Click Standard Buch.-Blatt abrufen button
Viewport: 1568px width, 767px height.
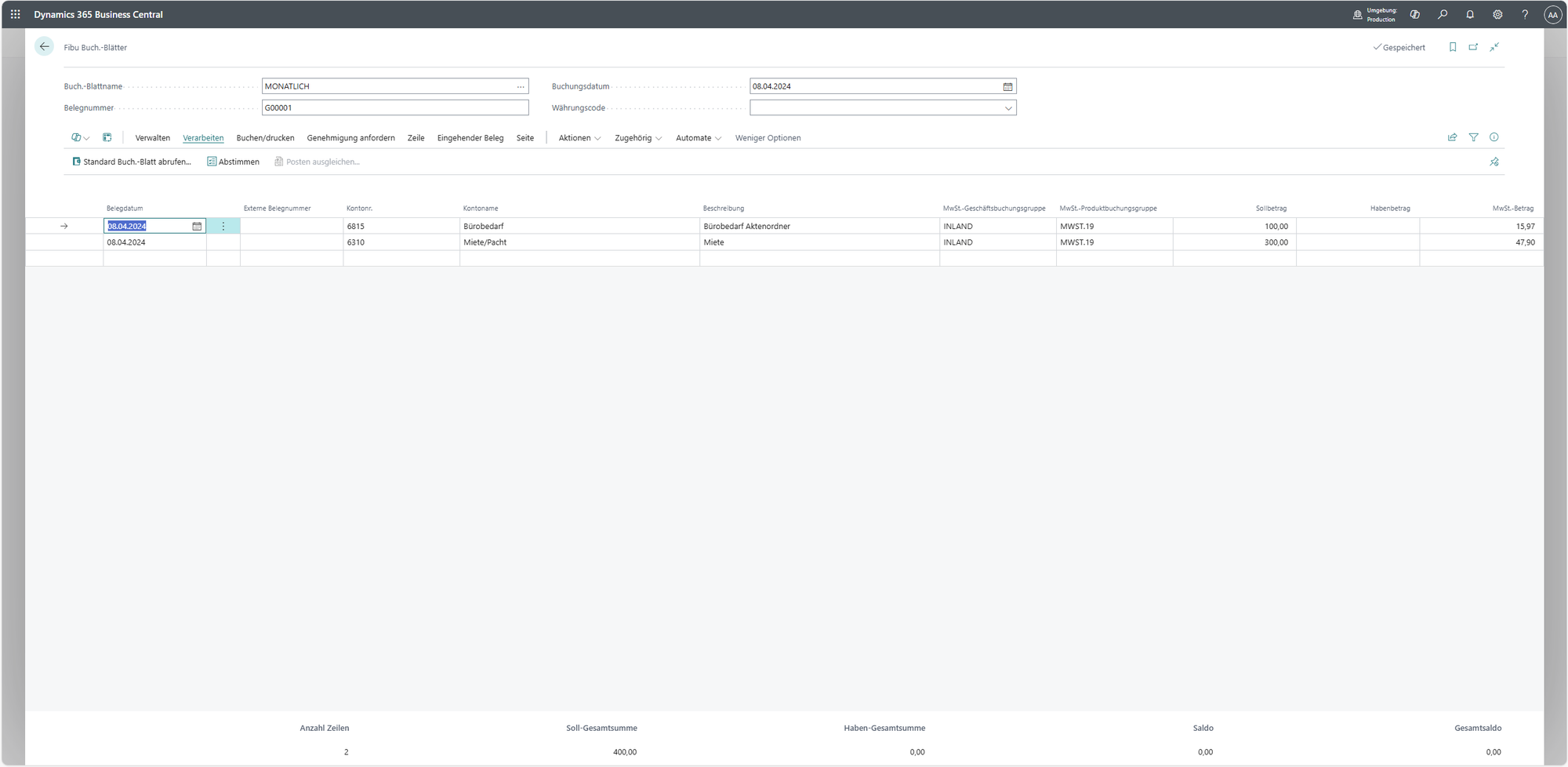click(x=132, y=162)
